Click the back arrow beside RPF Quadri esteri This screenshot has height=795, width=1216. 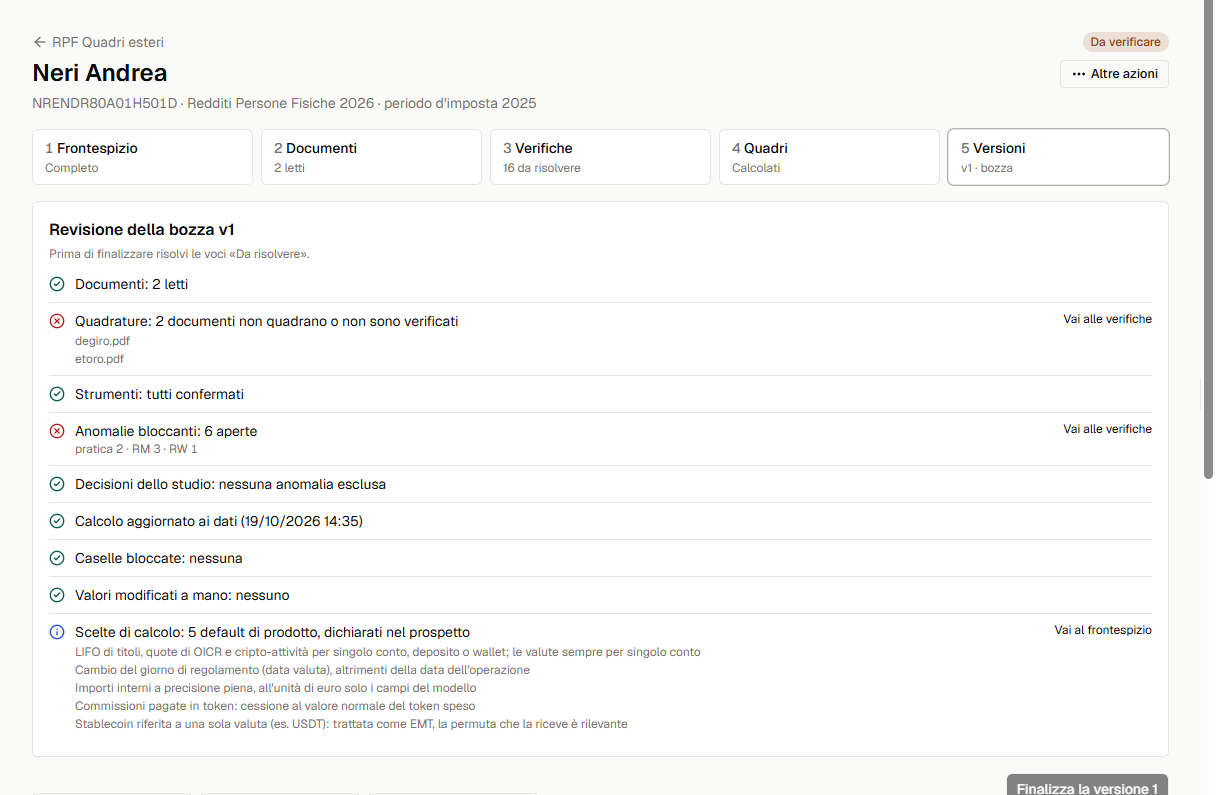pos(40,42)
